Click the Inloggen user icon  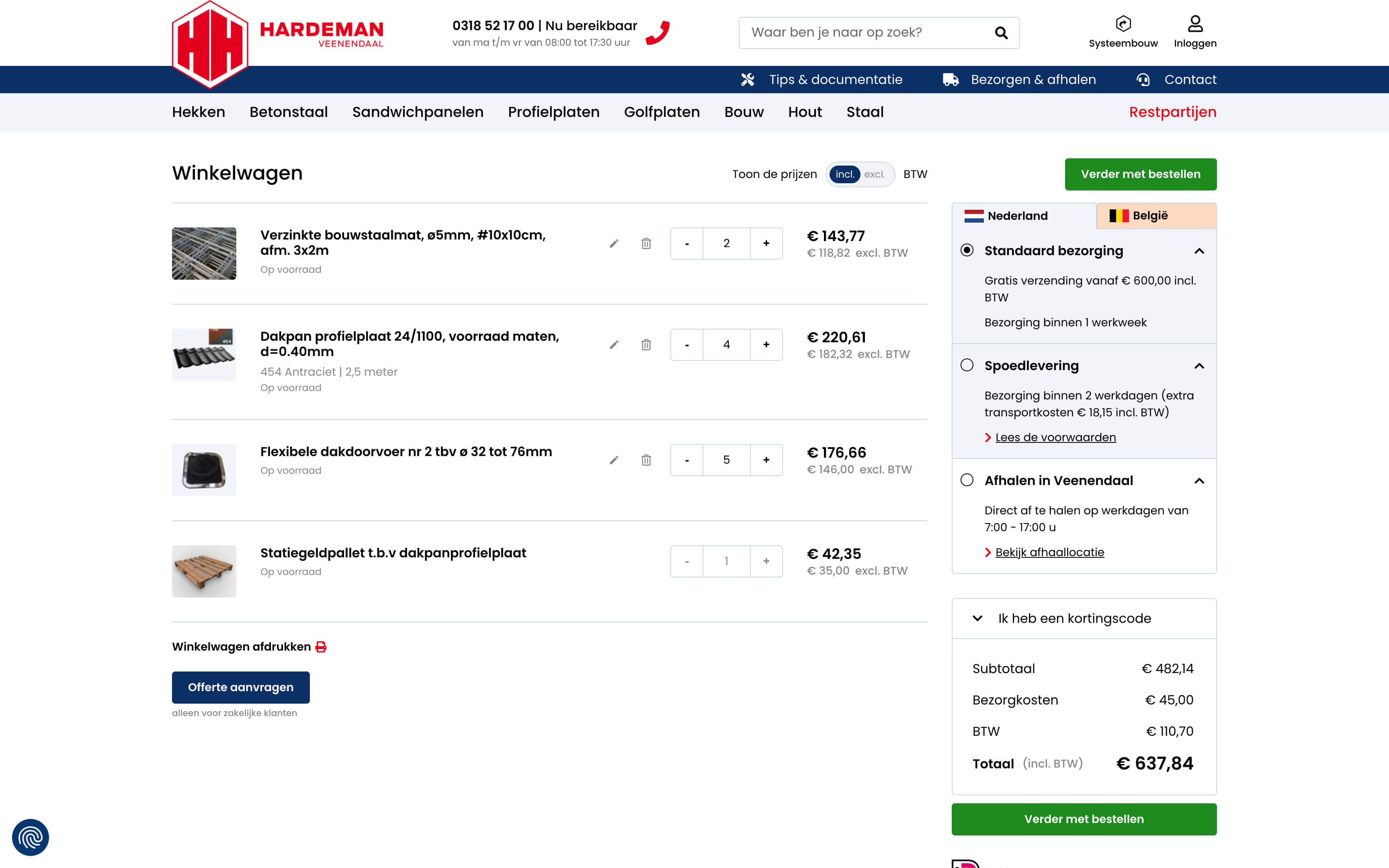[1194, 24]
